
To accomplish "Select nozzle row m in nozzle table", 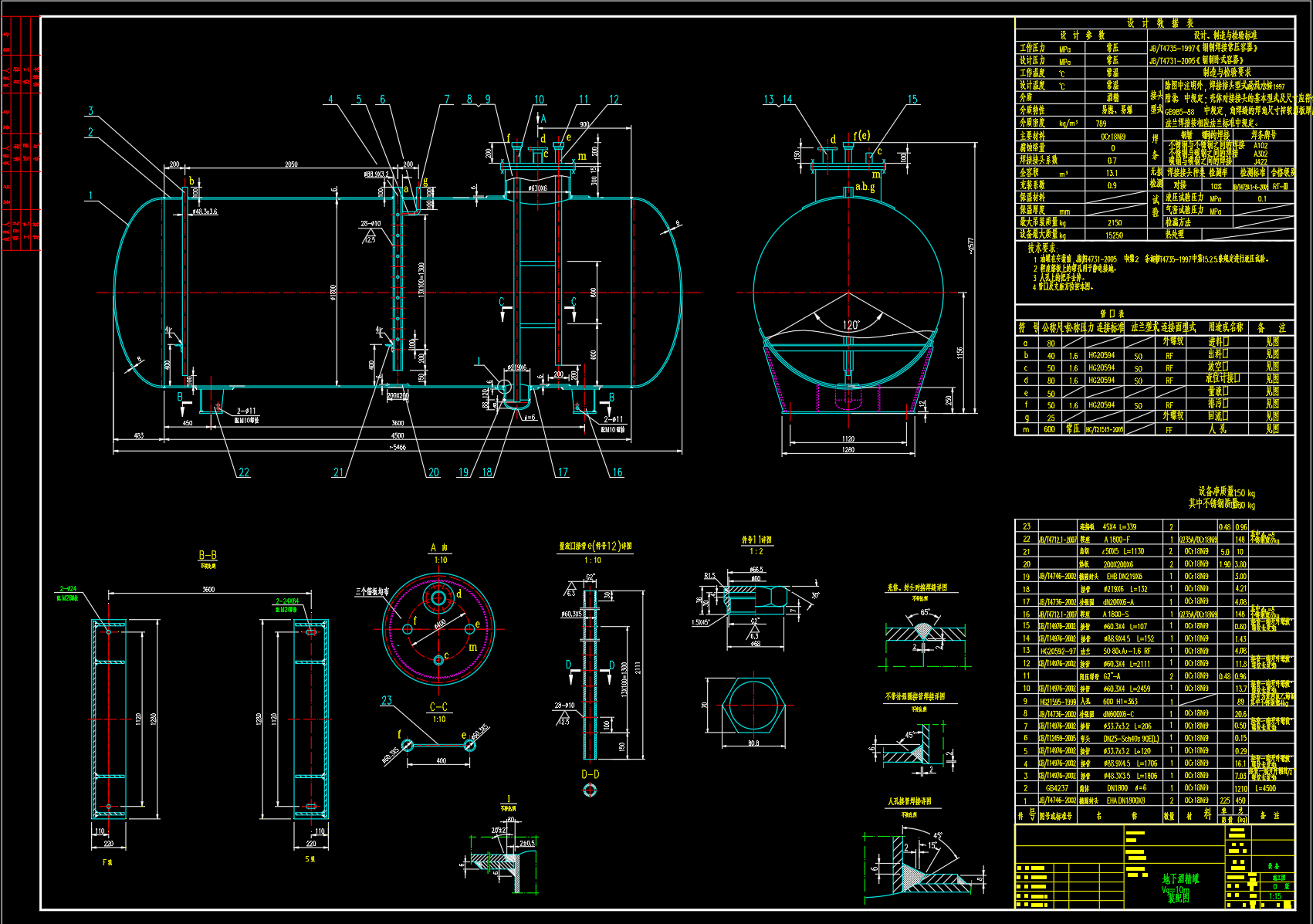I will click(x=1154, y=429).
